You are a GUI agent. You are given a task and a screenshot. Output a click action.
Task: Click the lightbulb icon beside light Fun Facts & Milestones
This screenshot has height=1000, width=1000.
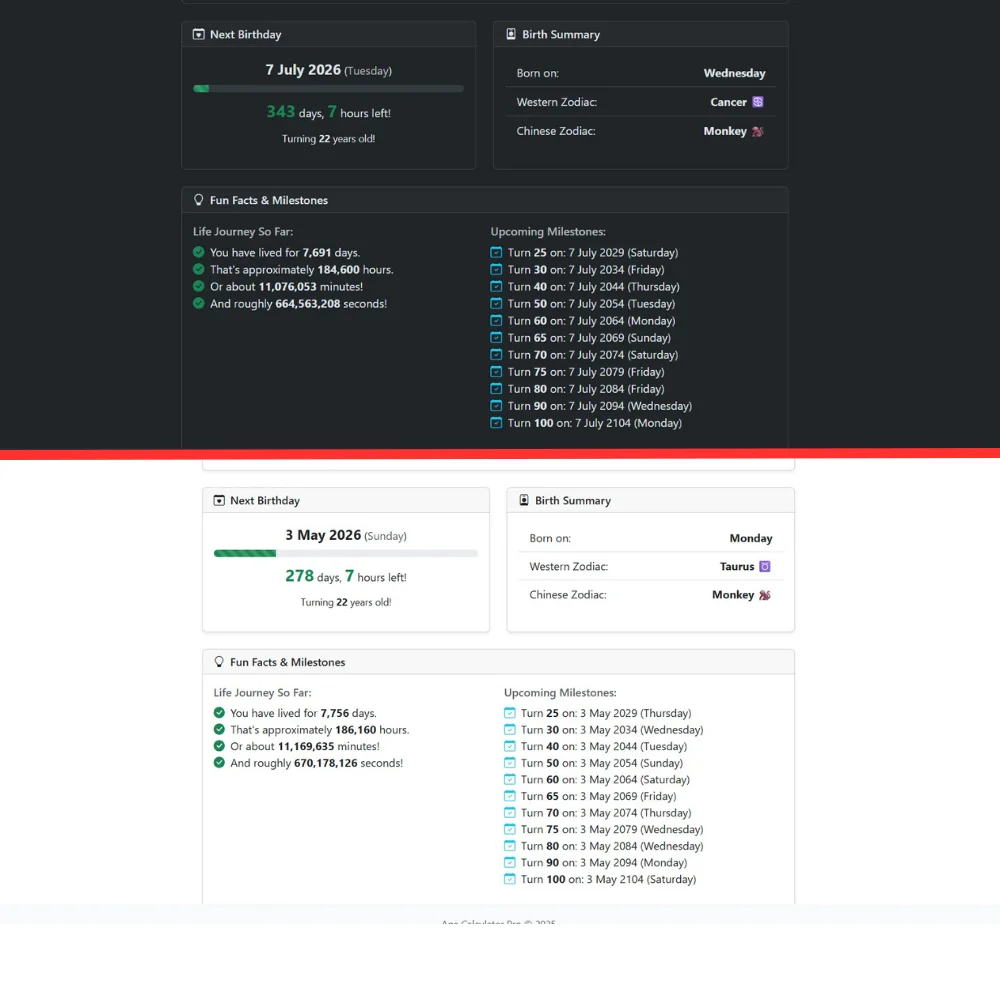click(x=219, y=662)
